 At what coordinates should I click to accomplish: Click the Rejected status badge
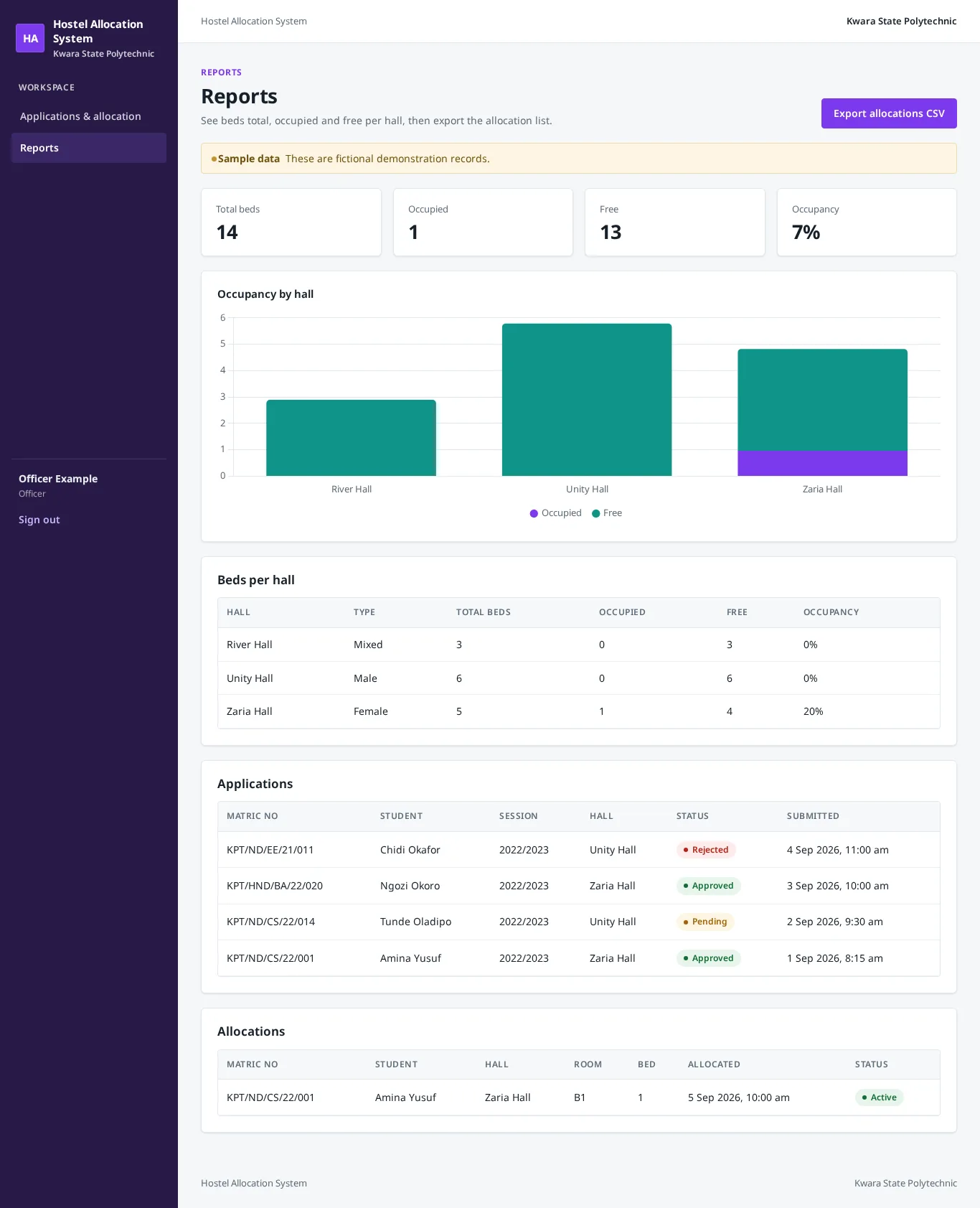pos(706,850)
